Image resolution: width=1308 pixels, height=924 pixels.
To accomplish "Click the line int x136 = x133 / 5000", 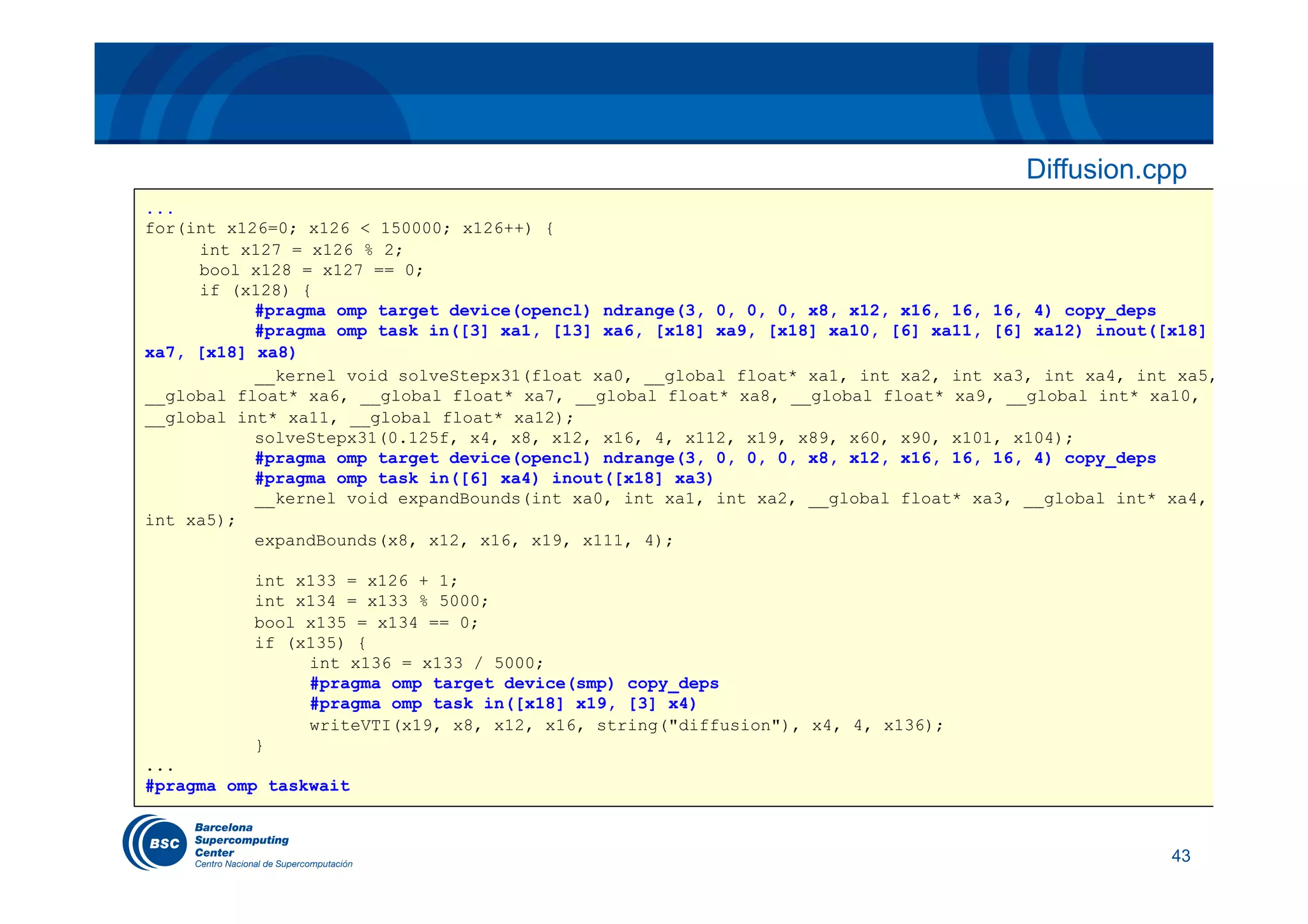I will point(427,663).
